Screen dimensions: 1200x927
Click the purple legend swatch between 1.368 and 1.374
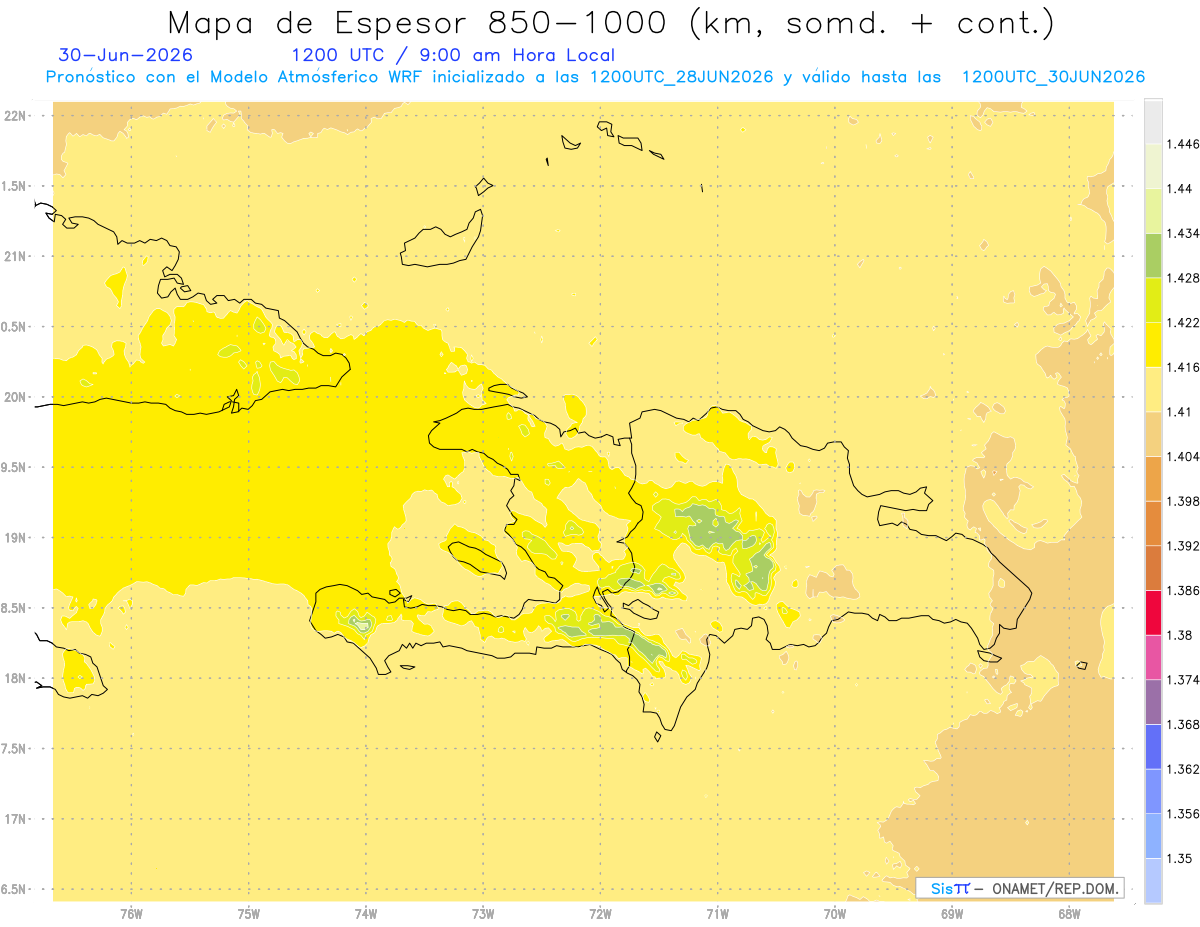[x=1153, y=701]
